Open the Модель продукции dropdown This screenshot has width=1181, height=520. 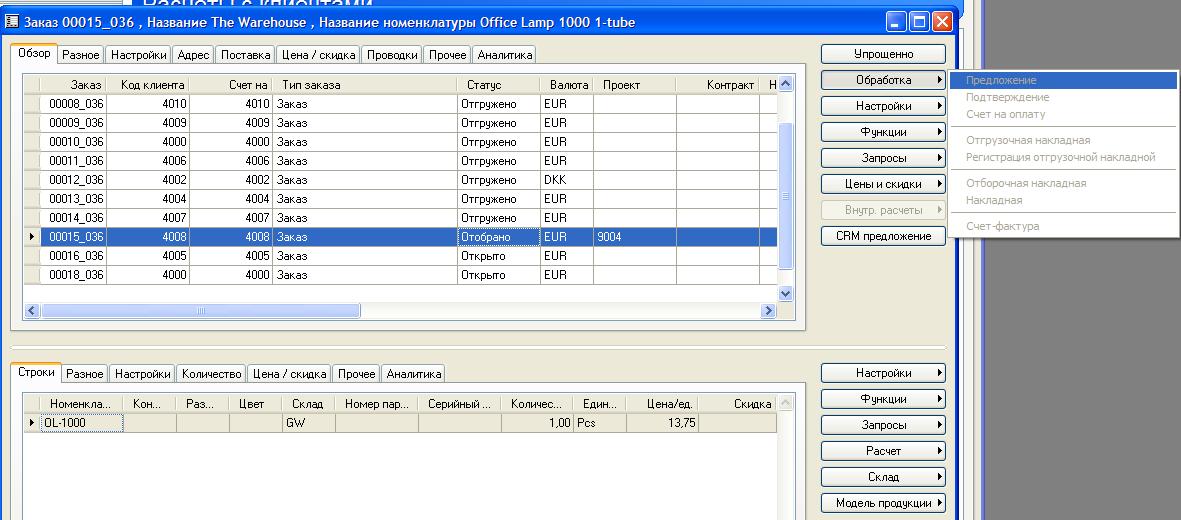click(x=883, y=503)
